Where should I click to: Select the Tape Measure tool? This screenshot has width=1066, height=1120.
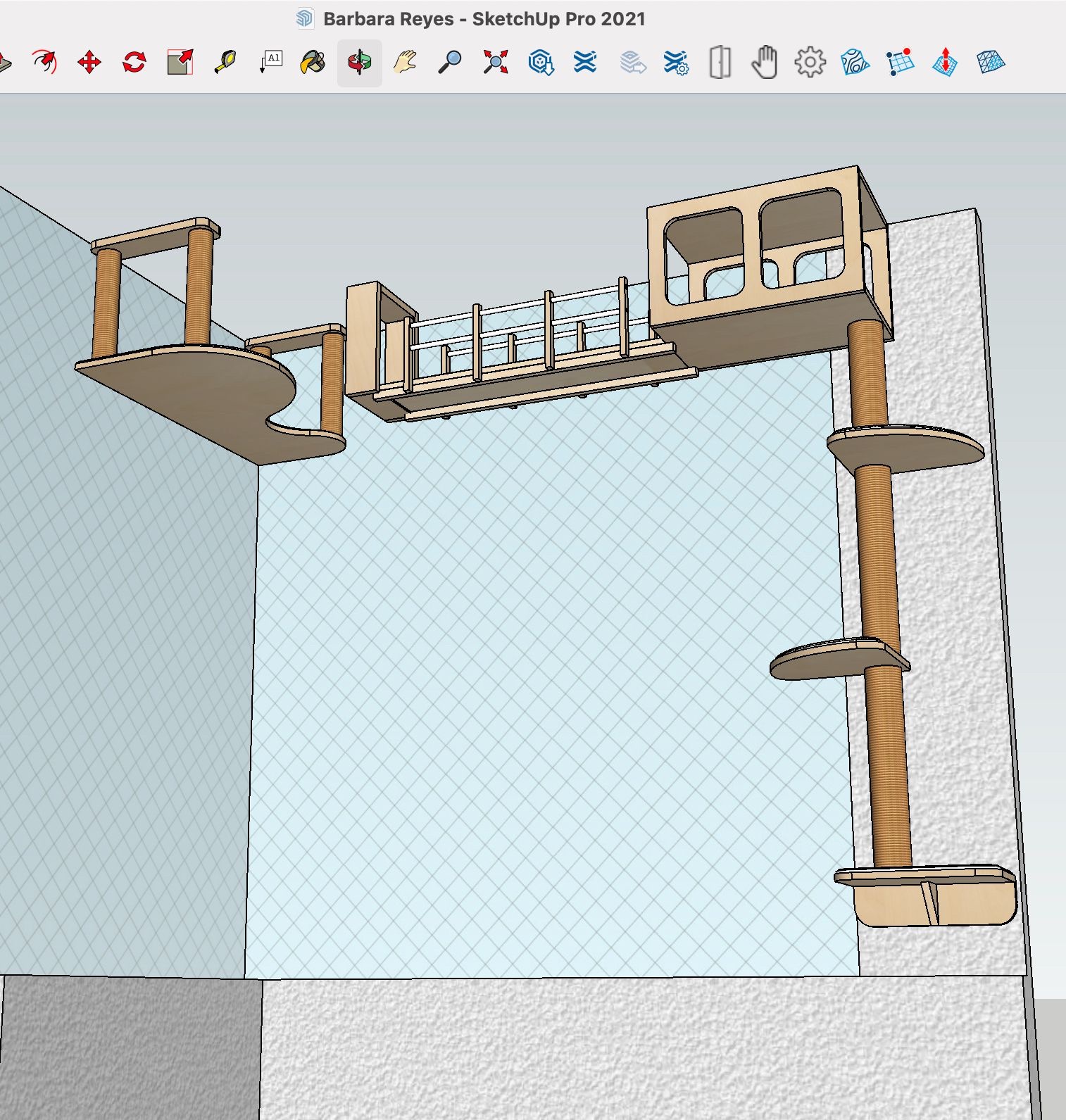(x=225, y=62)
